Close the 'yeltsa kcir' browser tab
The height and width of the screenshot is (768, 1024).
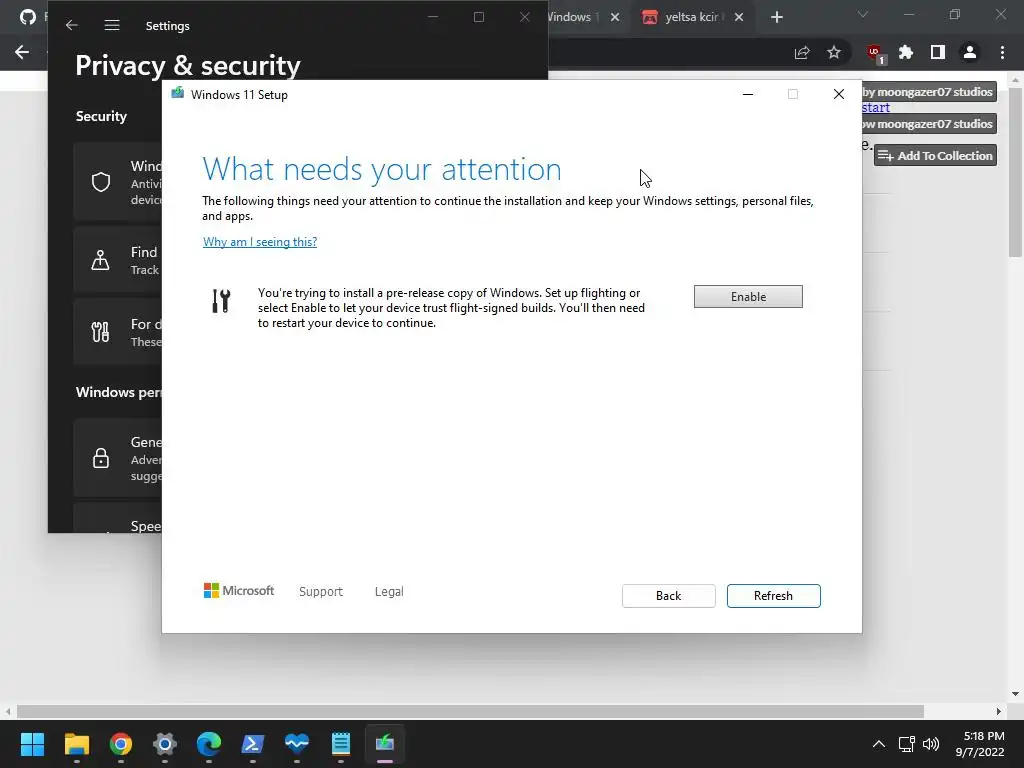(739, 18)
